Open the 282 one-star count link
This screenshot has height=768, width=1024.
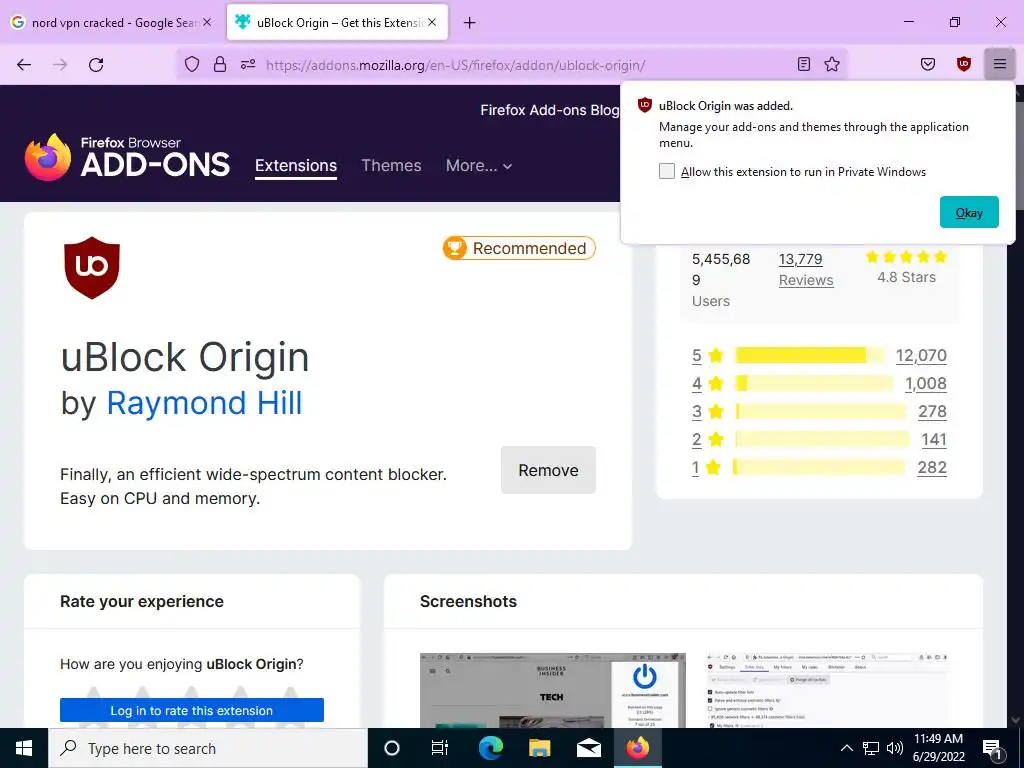tap(932, 468)
